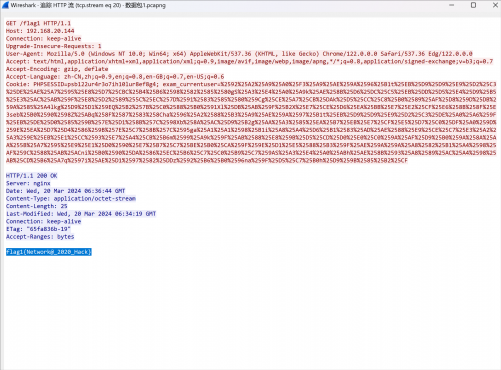Click the 'HTTP/1.1 200 OK' response line
501x370 pixels.
32,176
